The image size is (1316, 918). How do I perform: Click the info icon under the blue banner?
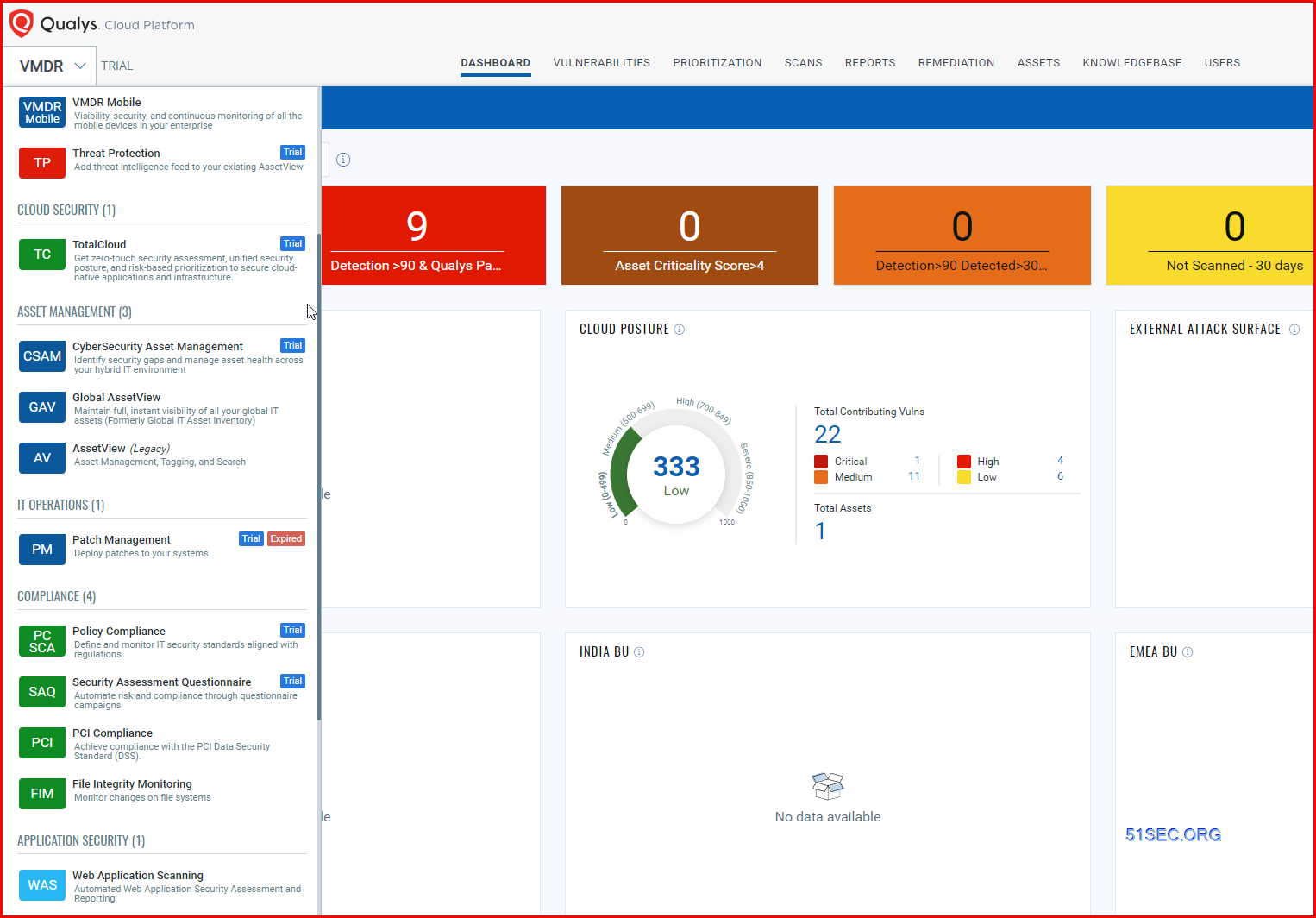pyautogui.click(x=343, y=160)
